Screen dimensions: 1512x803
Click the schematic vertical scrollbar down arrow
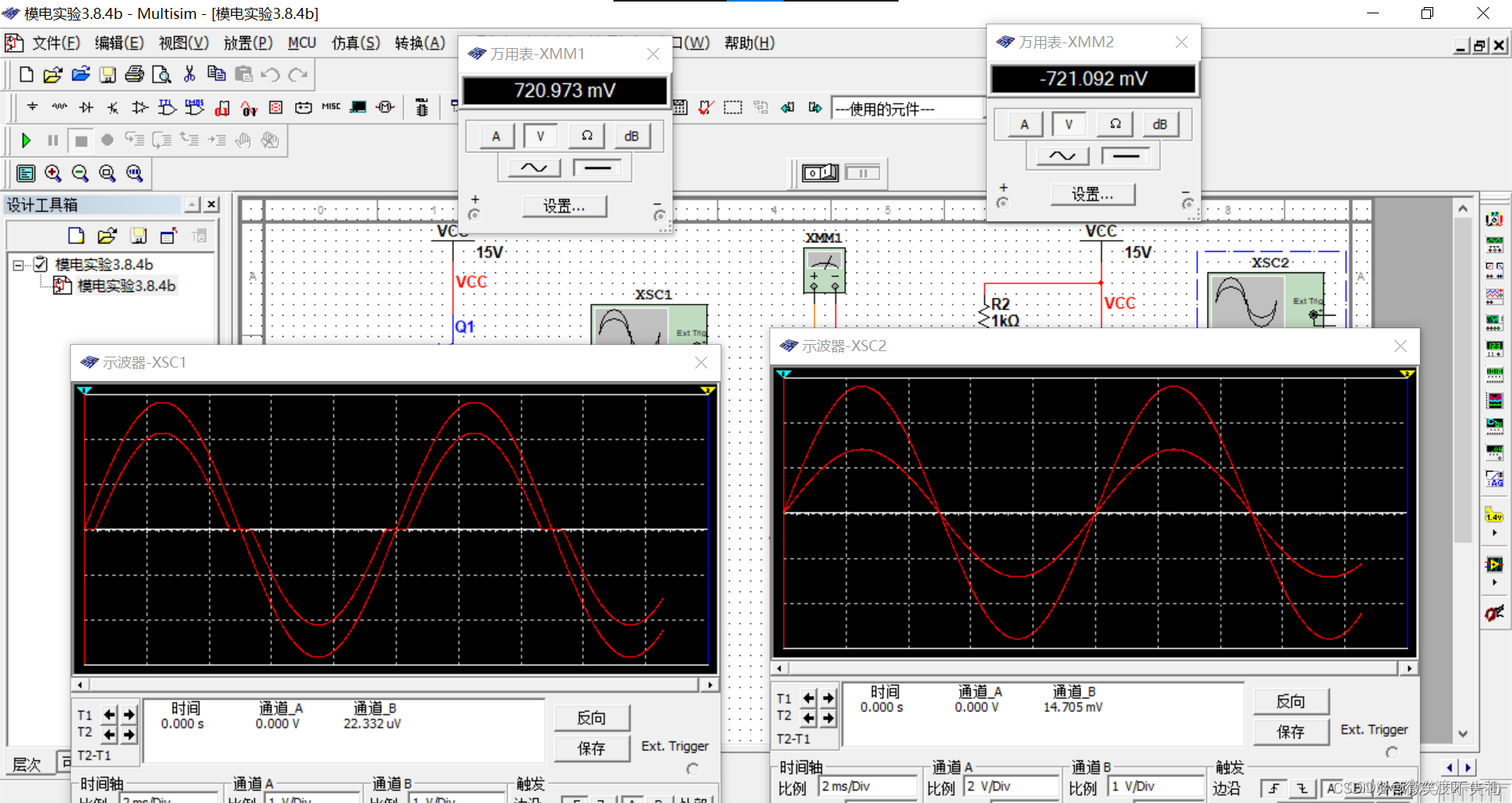(1462, 734)
